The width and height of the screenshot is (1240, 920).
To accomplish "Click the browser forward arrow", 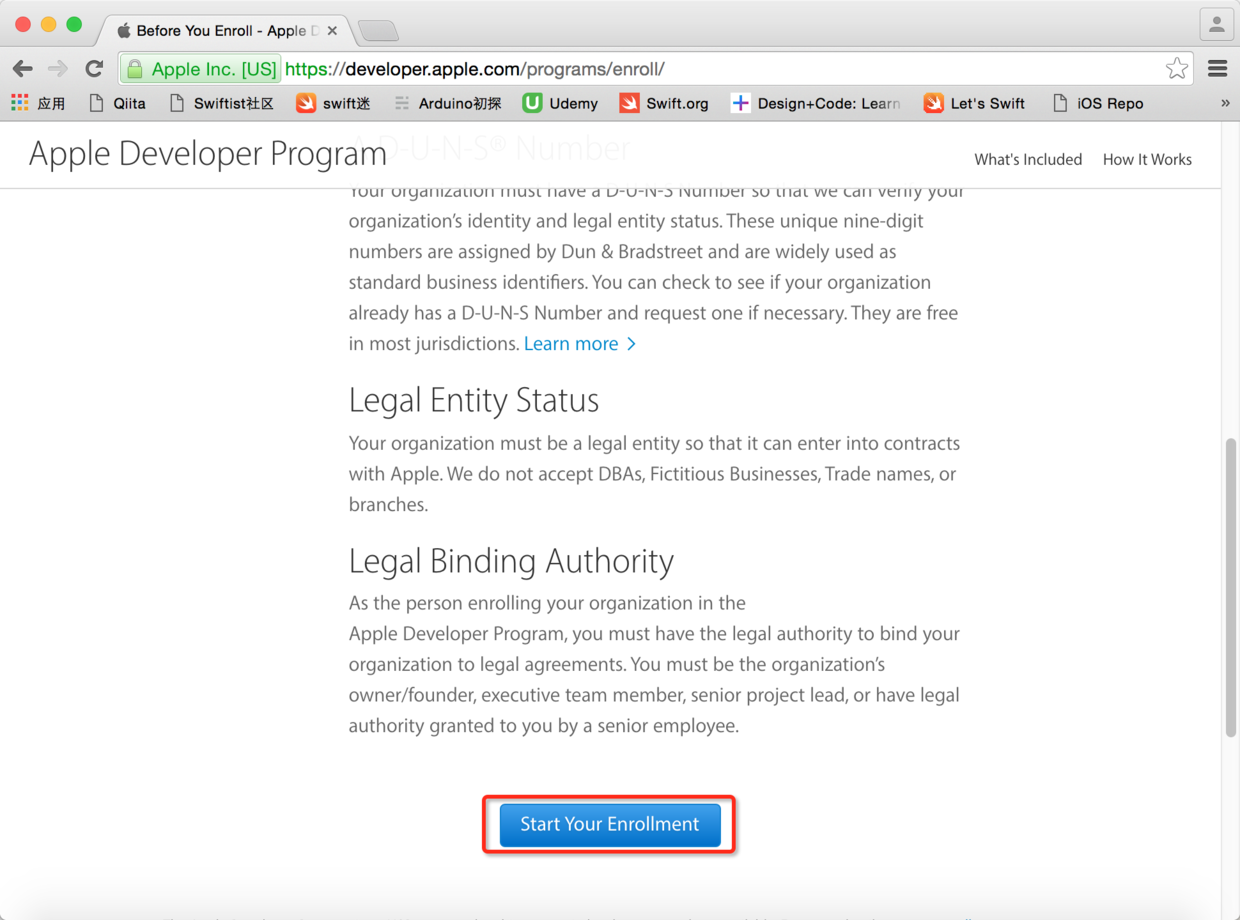I will (x=58, y=69).
